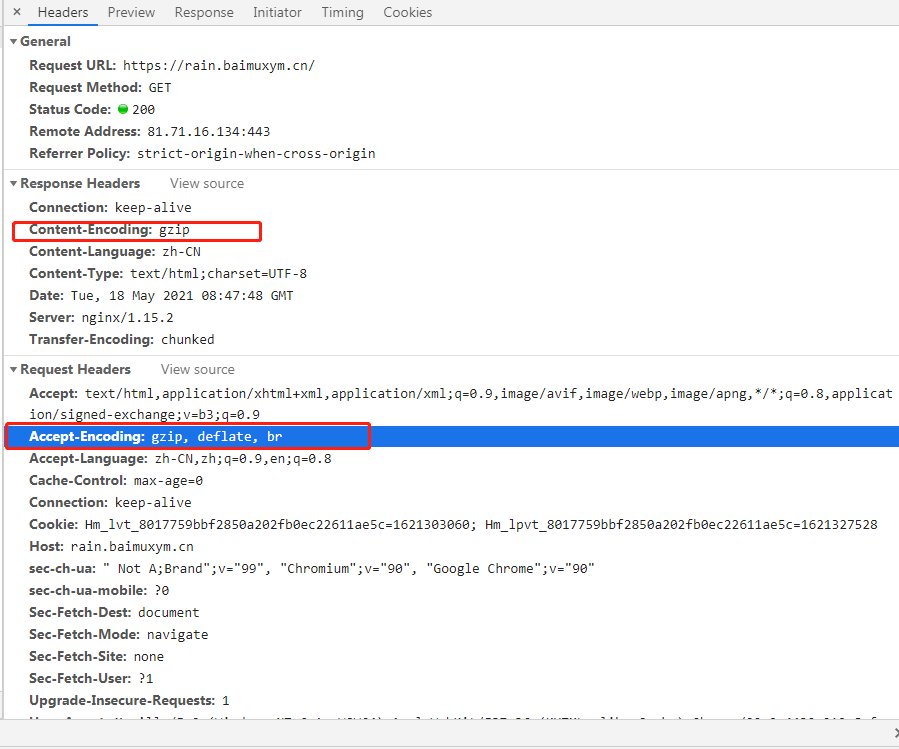Select the highlighted Accept-Encoding row
Image resolution: width=899 pixels, height=749 pixels.
tap(451, 436)
